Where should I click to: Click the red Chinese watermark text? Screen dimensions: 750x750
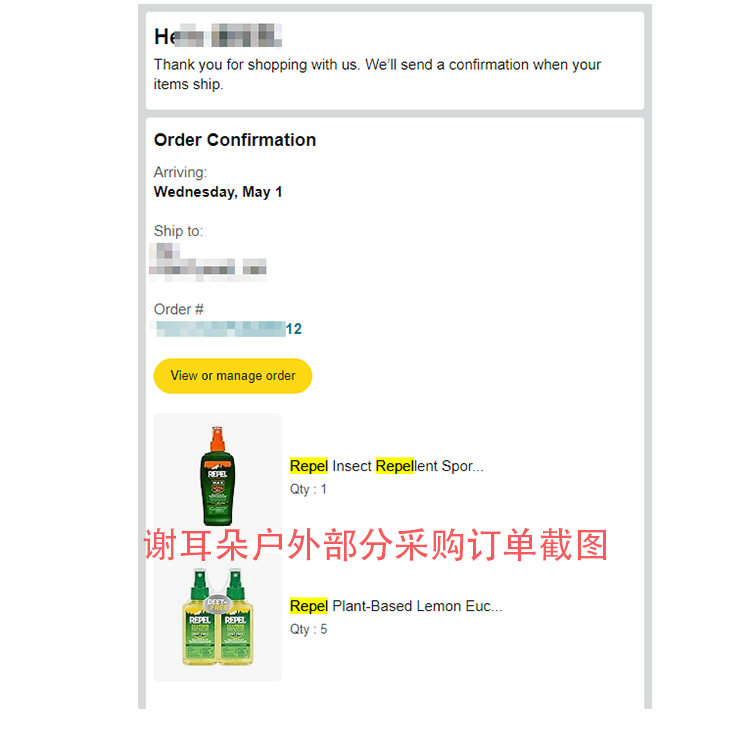pyautogui.click(x=376, y=545)
